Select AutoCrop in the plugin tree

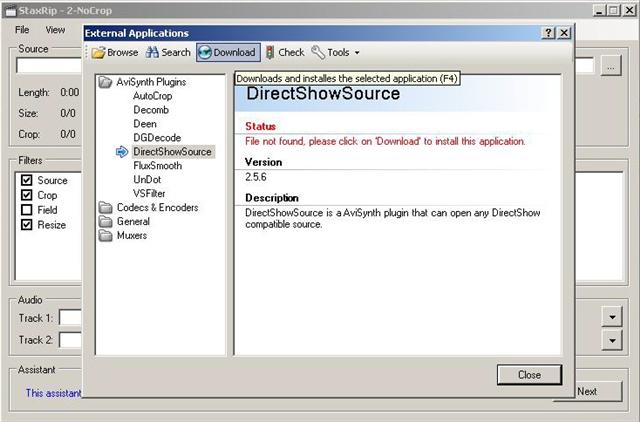tap(153, 96)
